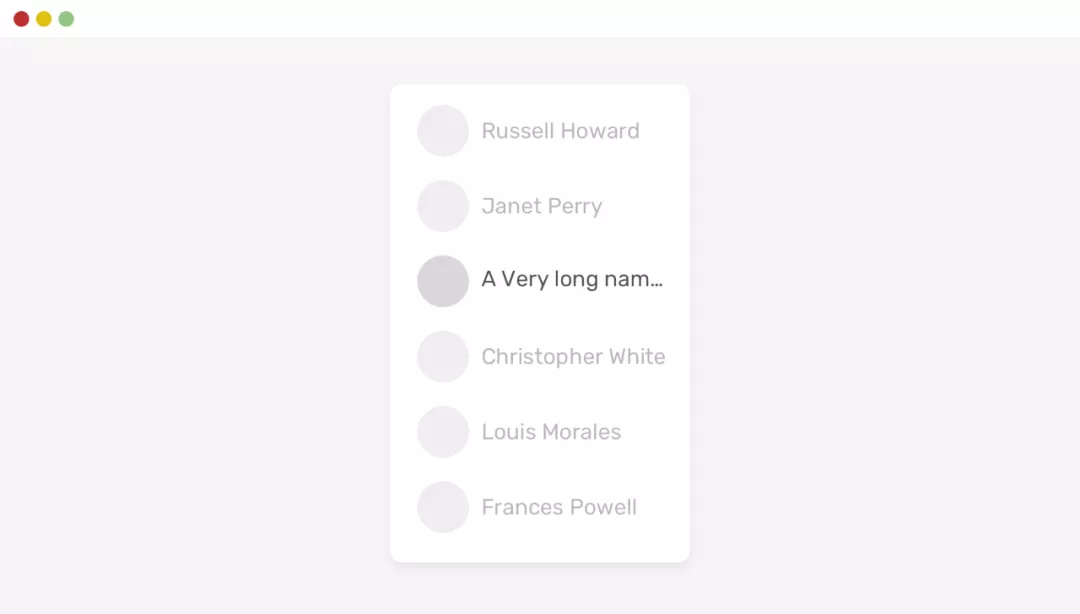The width and height of the screenshot is (1080, 614).
Task: Click Russell Howard's avatar circle
Action: pos(443,131)
